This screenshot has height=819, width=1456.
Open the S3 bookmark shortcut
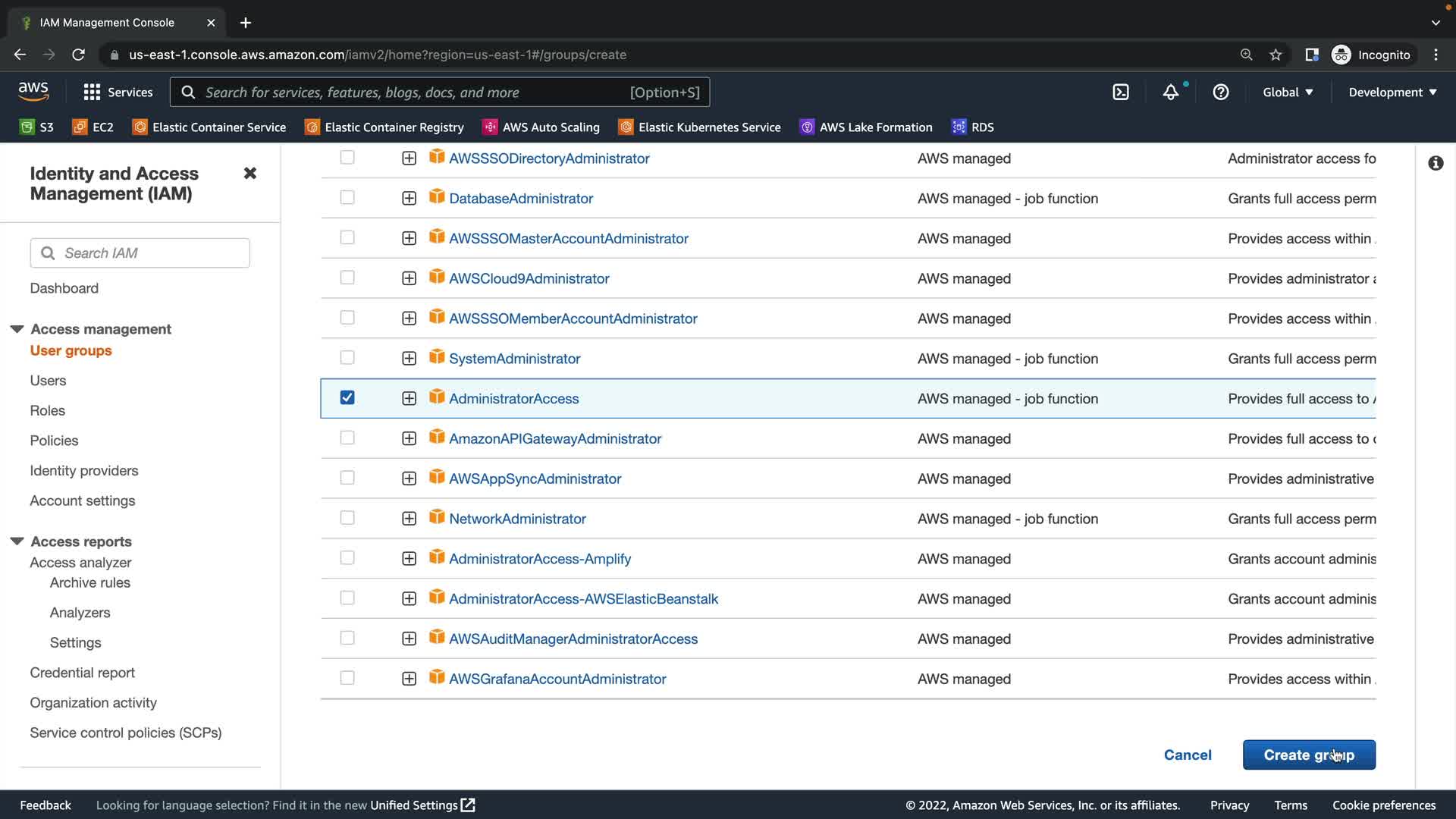click(36, 127)
